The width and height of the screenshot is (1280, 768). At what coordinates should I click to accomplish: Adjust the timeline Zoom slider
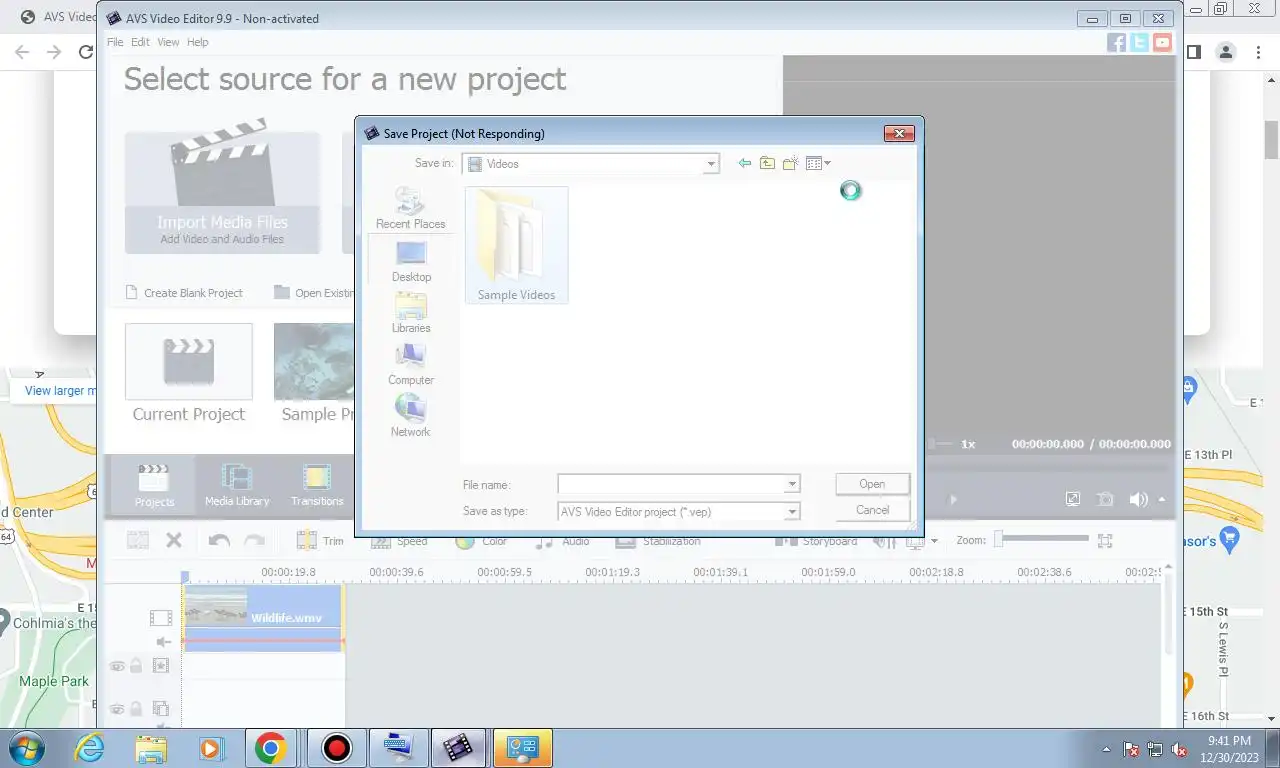[x=1041, y=539]
